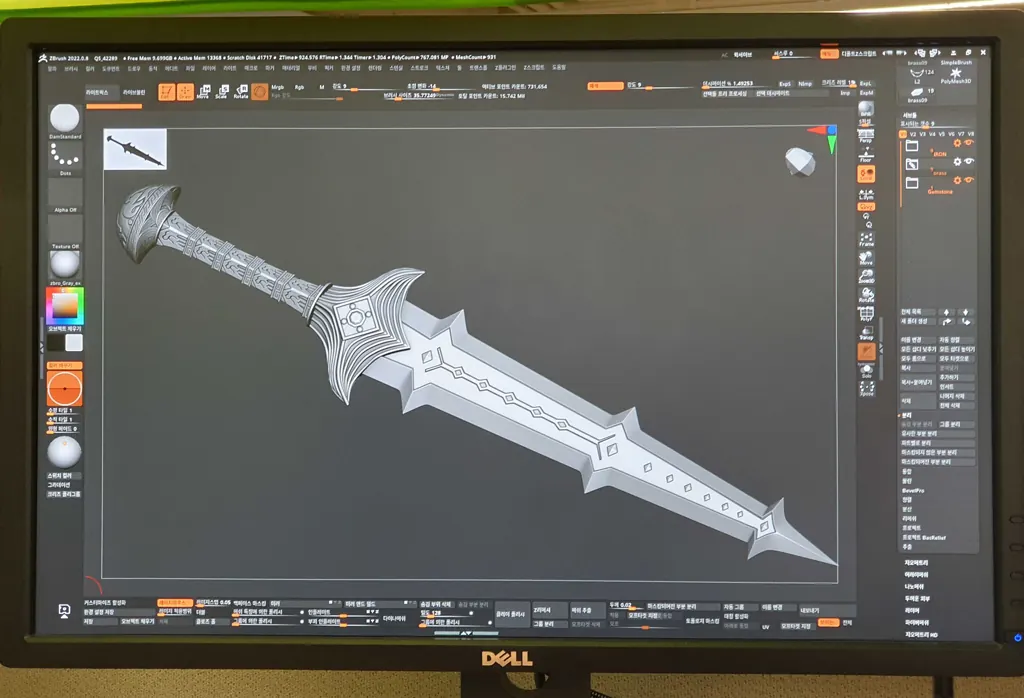Open the Texture Off selector
The width and height of the screenshot is (1024, 698).
click(x=65, y=232)
